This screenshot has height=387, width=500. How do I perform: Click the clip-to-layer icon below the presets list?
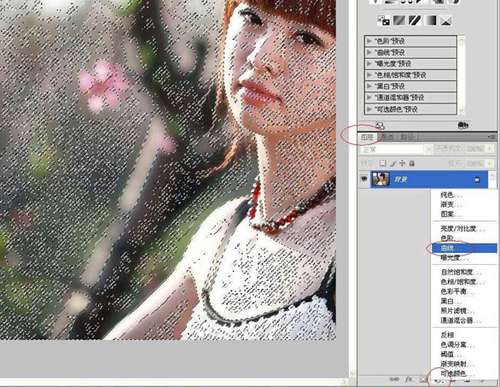tap(380, 125)
